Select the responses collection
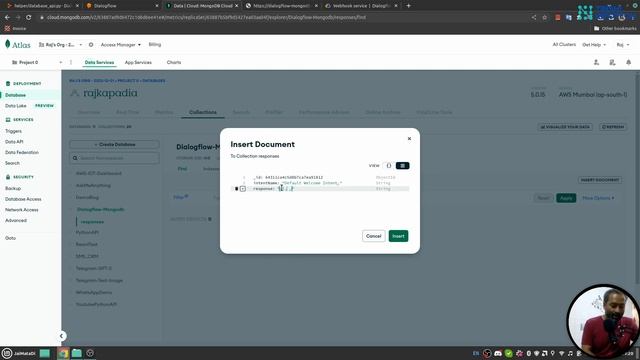640x360 pixels. [x=92, y=222]
